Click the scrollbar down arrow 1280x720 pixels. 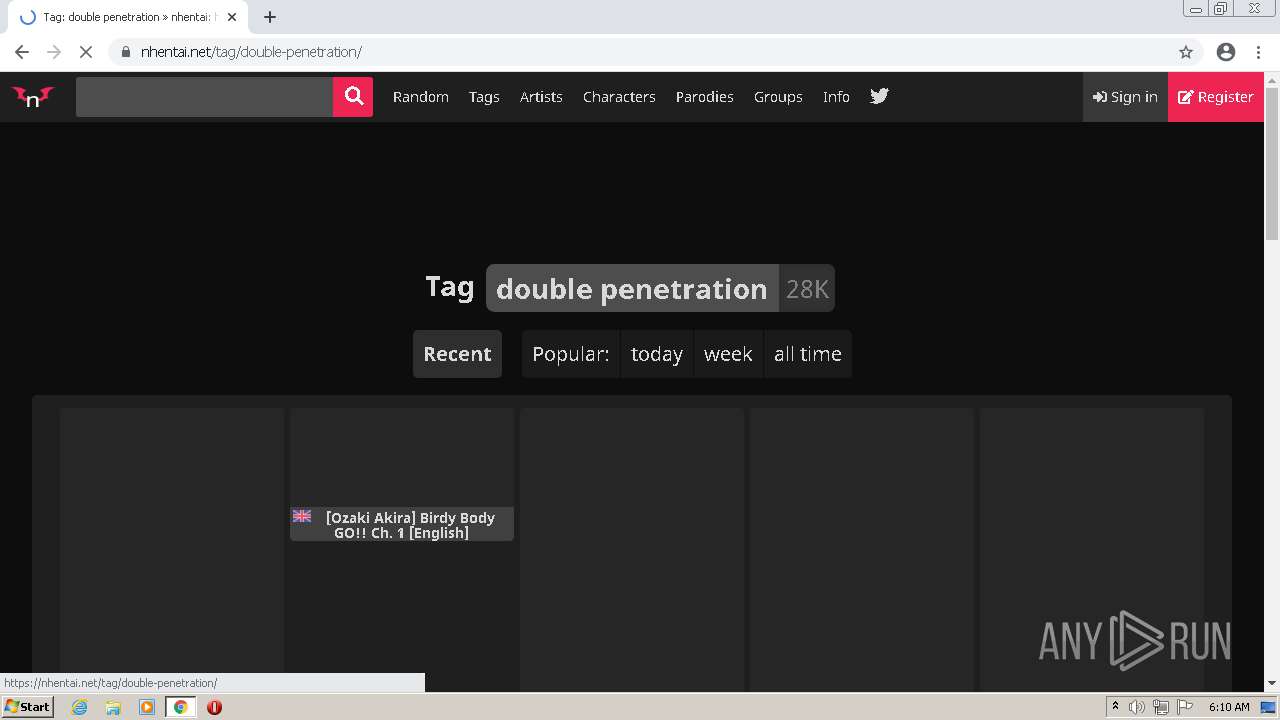[x=1272, y=683]
